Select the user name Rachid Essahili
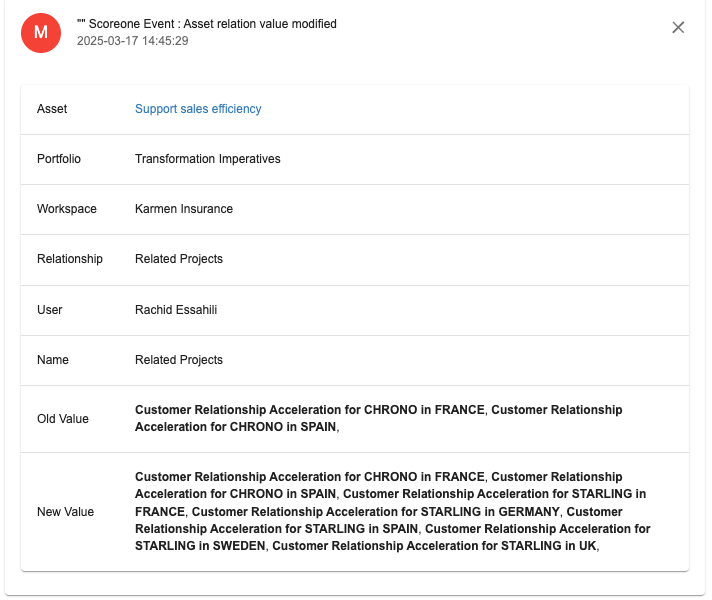Image resolution: width=712 pixels, height=600 pixels. (176, 310)
